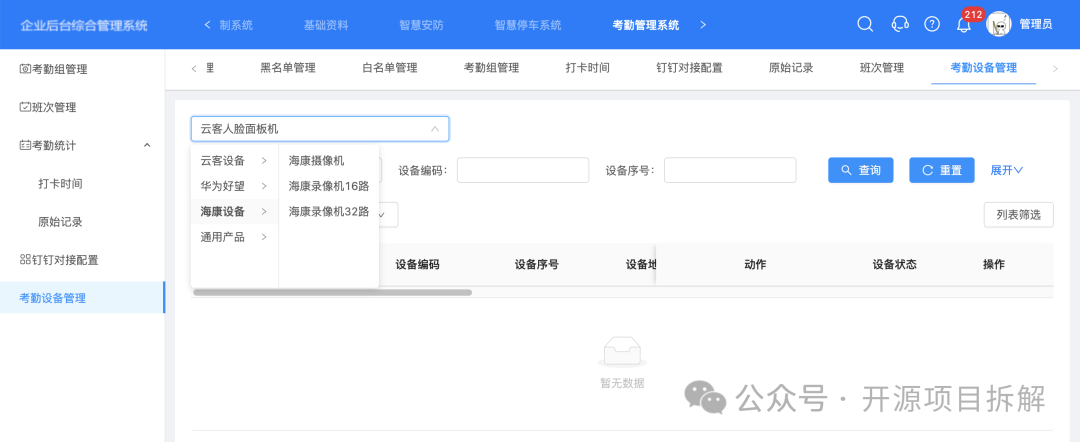Click the 设备编码 column header
The height and width of the screenshot is (442, 1080).
pyautogui.click(x=417, y=264)
